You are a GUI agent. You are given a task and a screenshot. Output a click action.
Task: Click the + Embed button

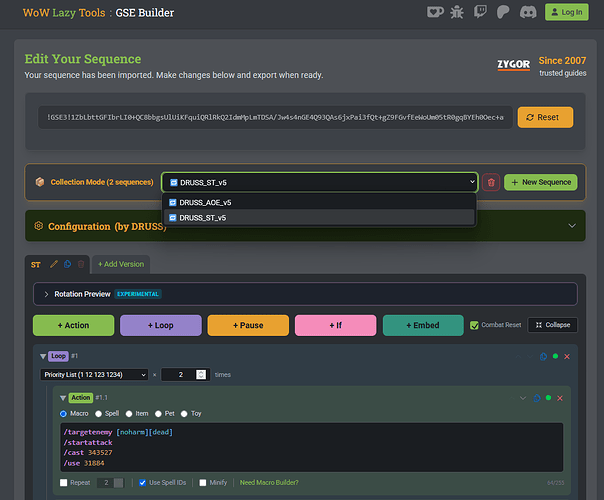coord(423,325)
